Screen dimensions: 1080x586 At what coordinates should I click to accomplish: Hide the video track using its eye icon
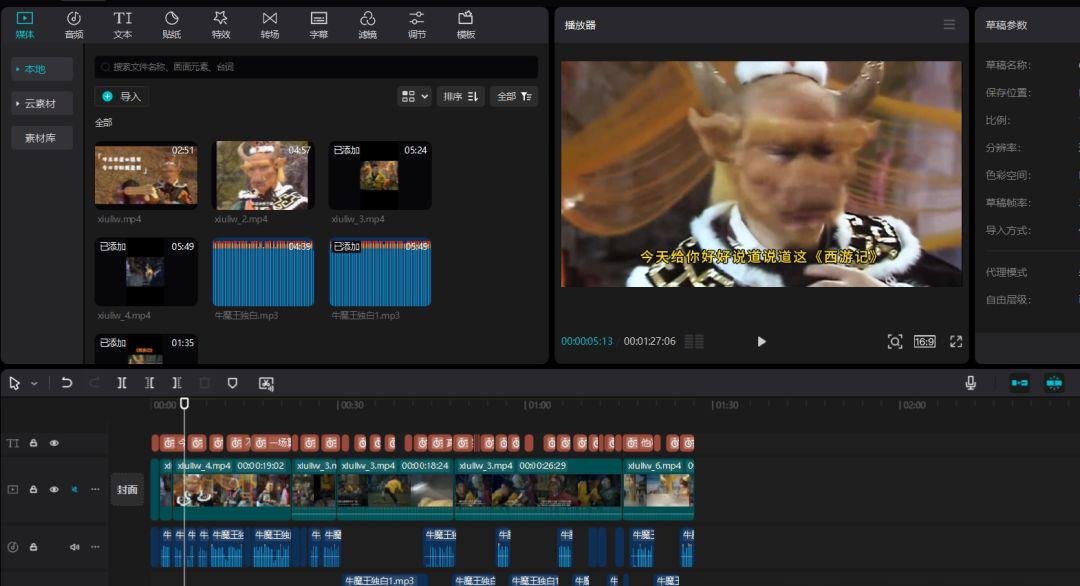click(x=53, y=489)
